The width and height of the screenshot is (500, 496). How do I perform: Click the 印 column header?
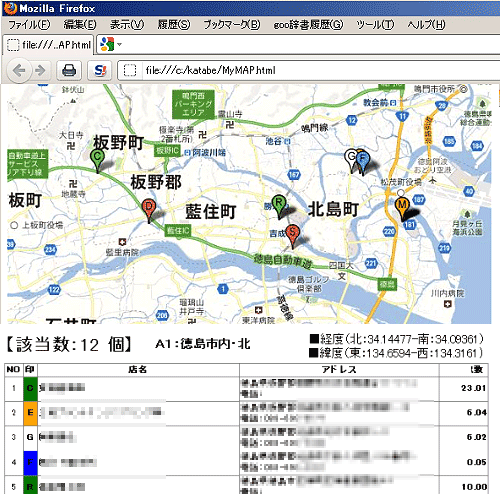click(x=30, y=370)
